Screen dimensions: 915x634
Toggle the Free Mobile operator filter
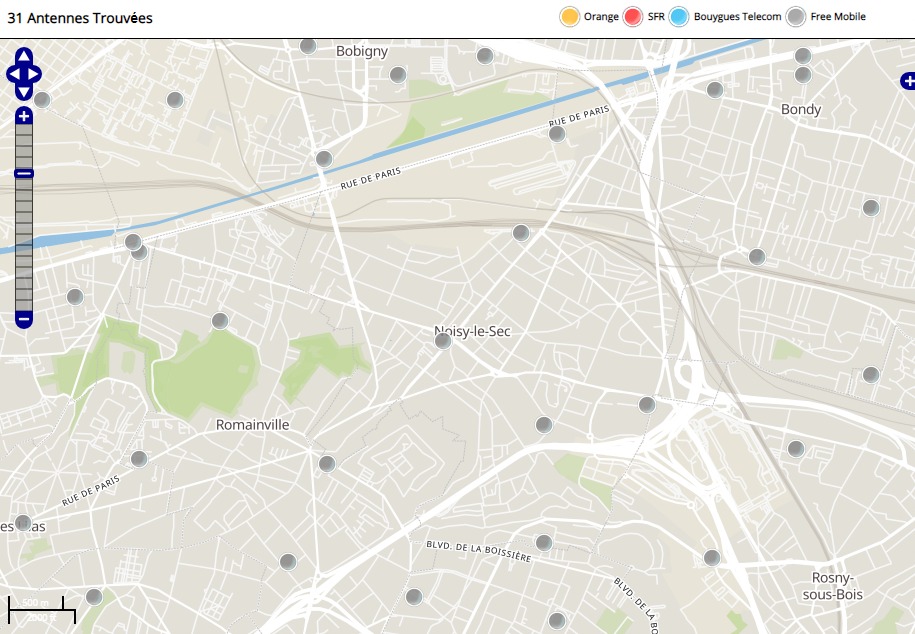click(x=796, y=17)
